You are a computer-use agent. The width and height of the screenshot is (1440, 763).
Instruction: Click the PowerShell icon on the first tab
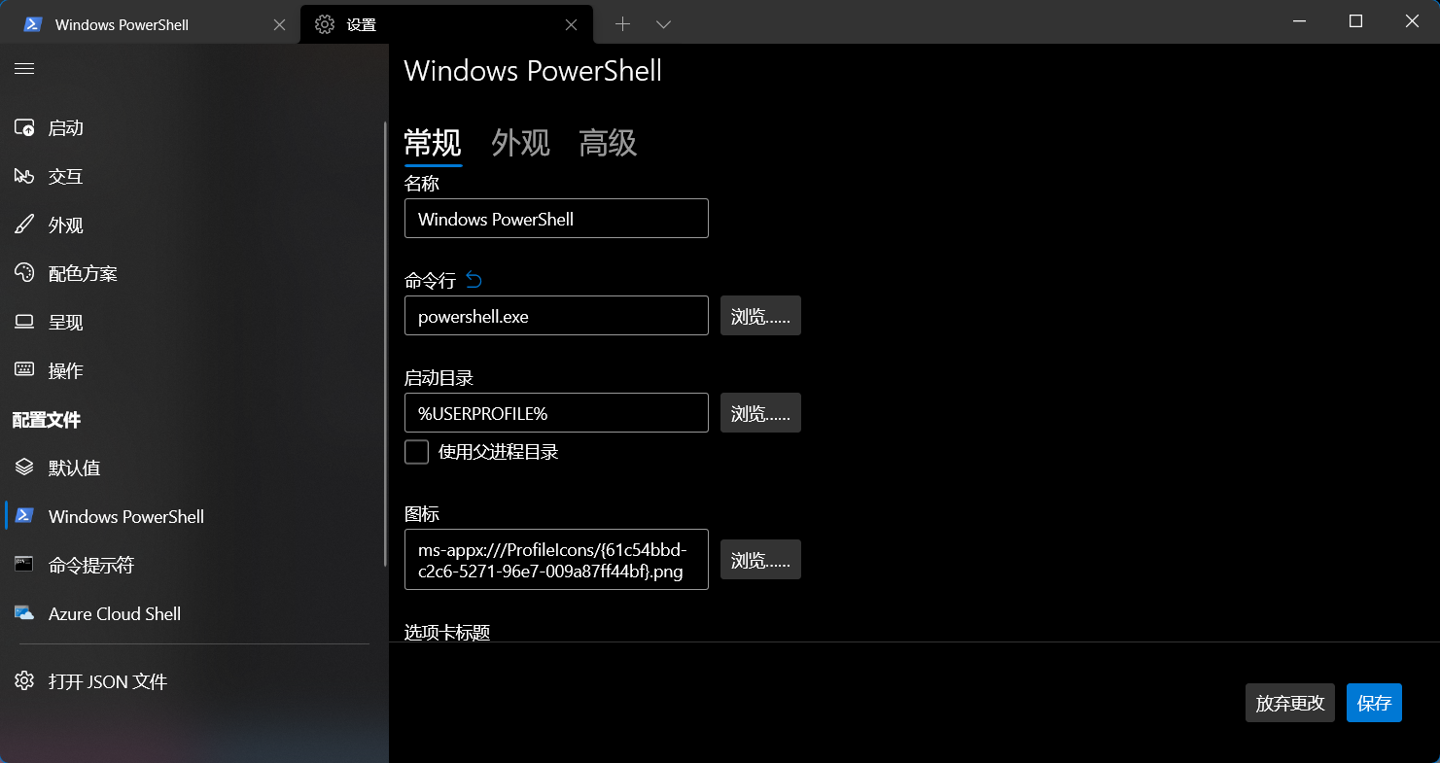[x=32, y=24]
